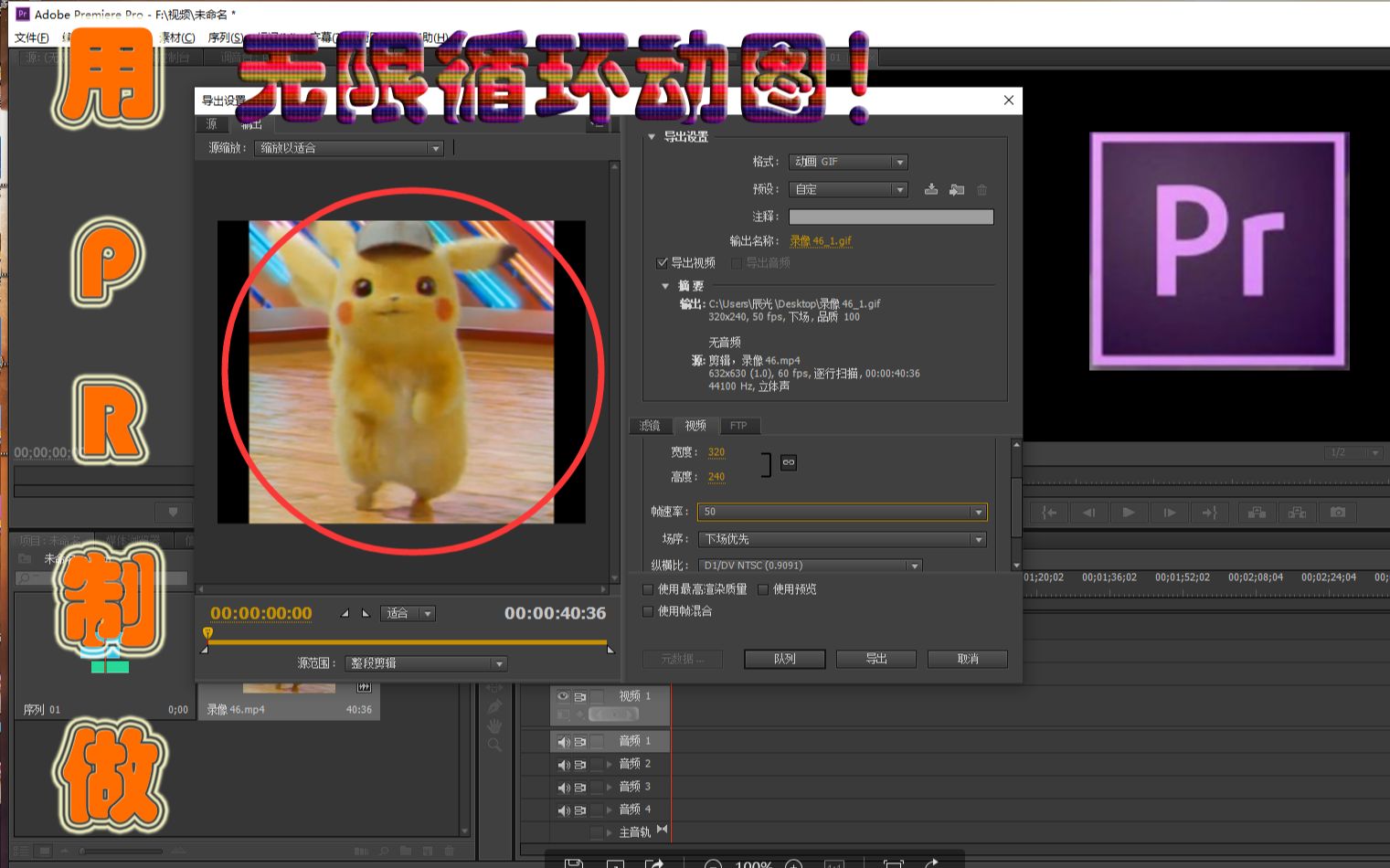
Task: Open the 源缩放 缩放以适合 dropdown
Action: point(349,148)
